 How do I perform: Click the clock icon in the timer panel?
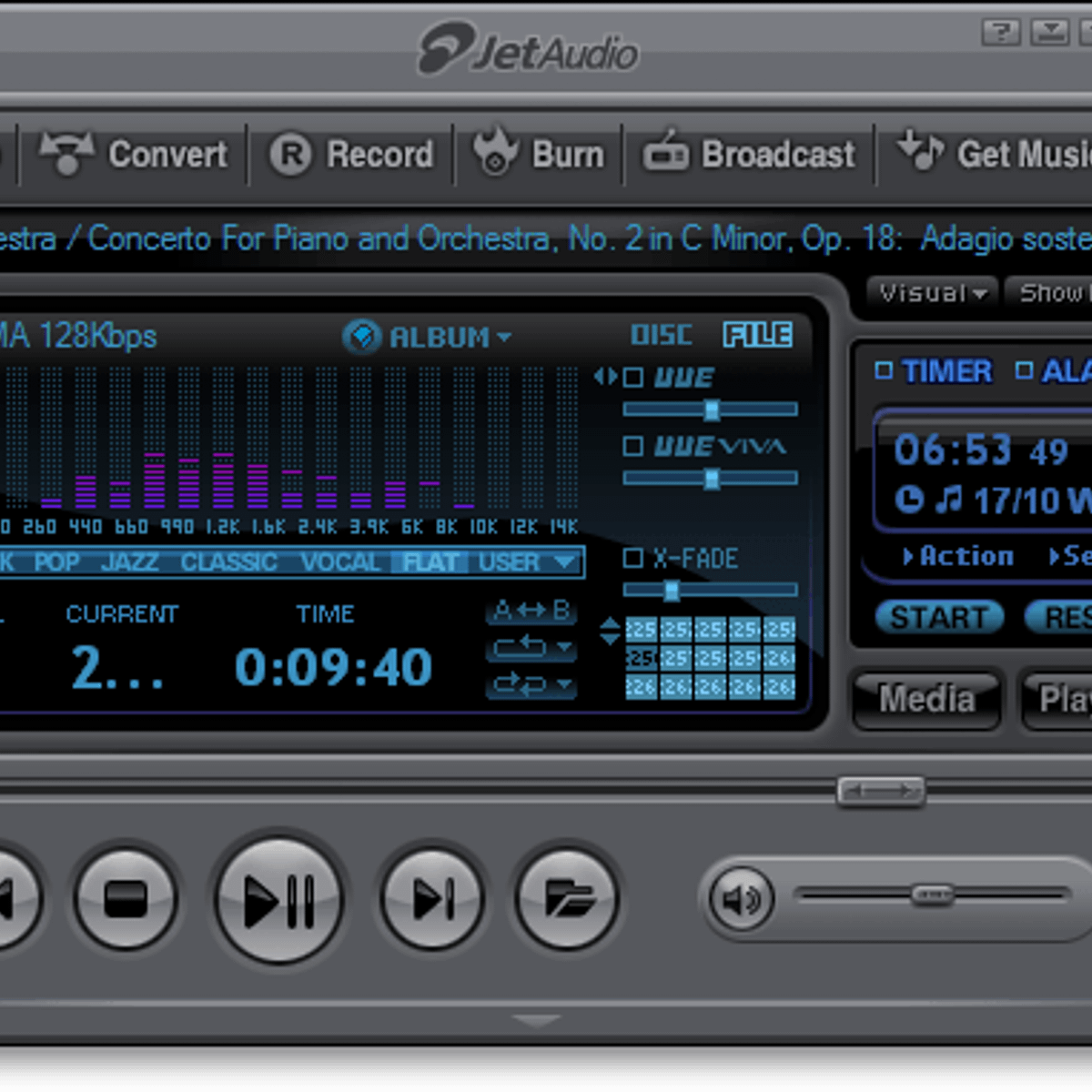908,500
